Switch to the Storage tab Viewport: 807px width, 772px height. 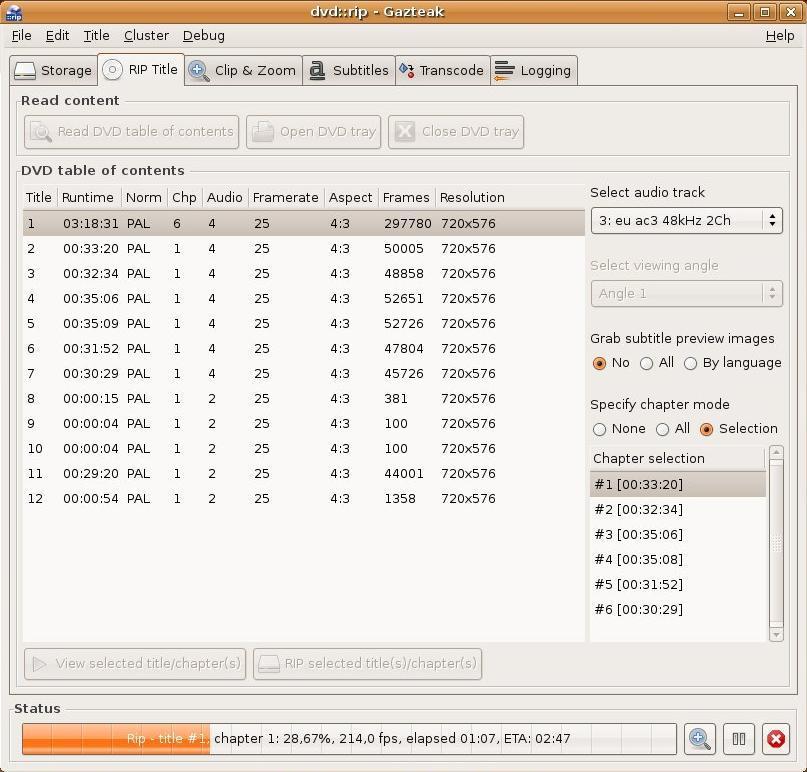point(53,71)
